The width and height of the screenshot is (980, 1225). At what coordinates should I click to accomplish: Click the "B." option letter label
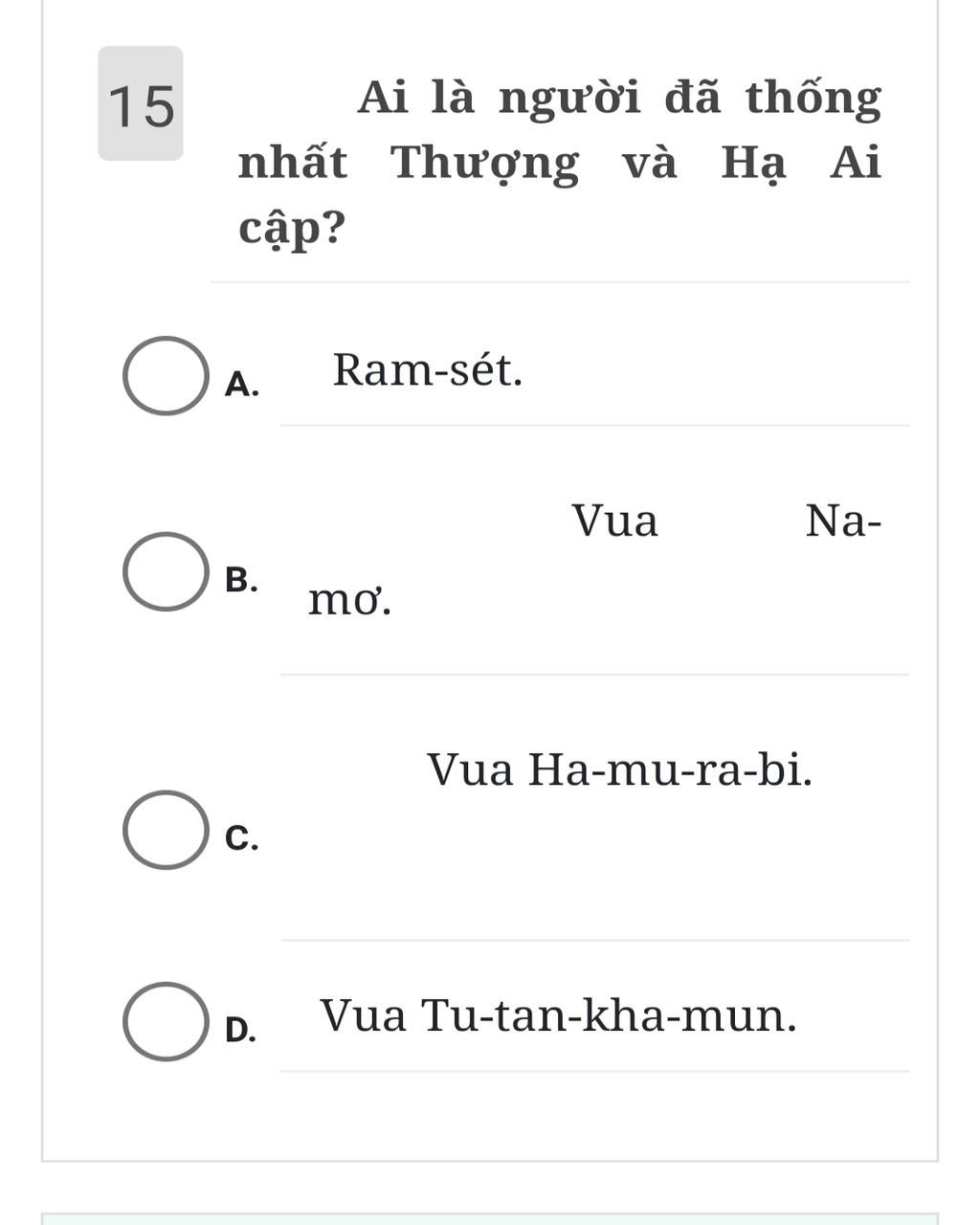(241, 580)
